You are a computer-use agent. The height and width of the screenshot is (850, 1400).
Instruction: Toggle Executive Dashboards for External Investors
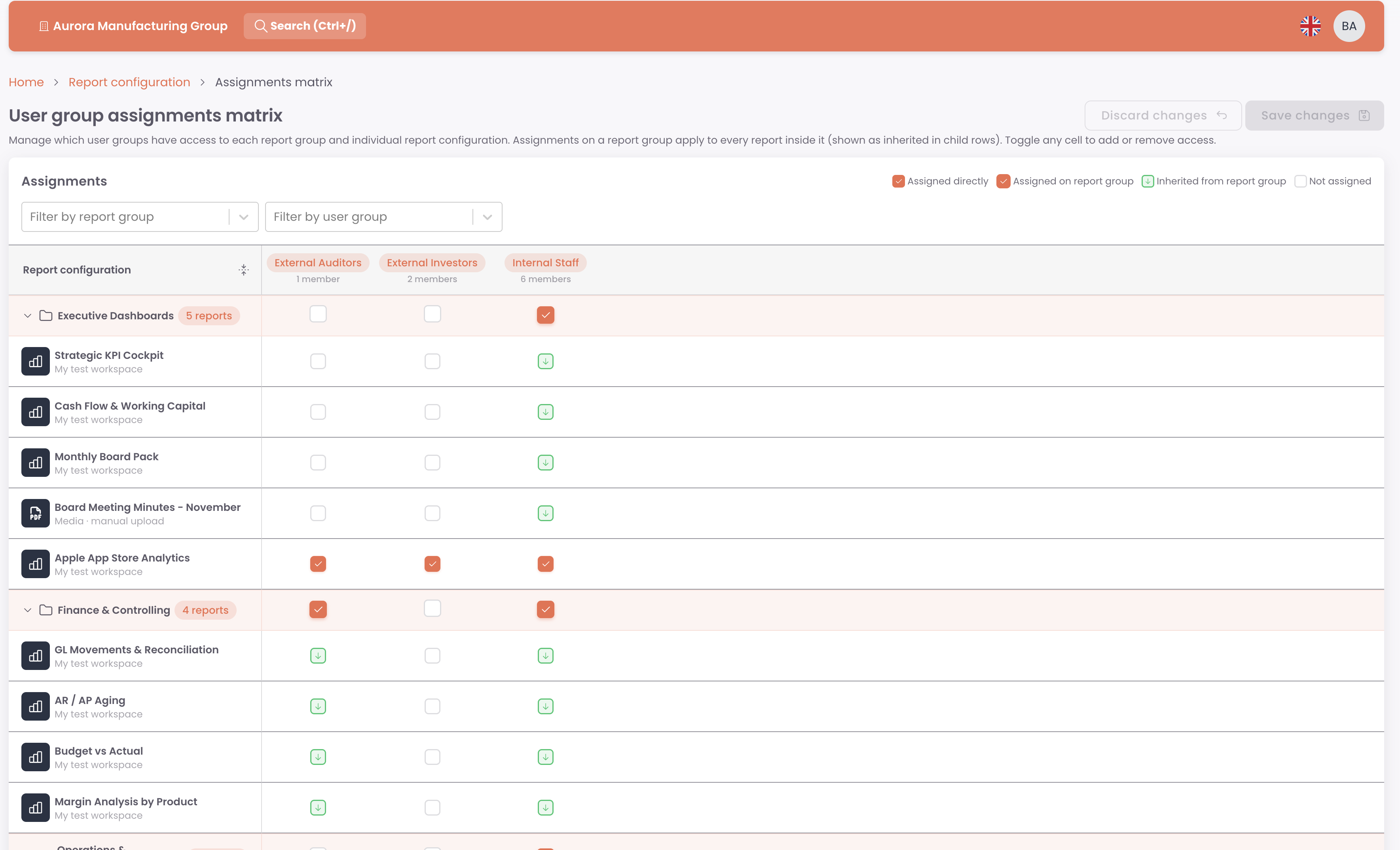tap(433, 314)
